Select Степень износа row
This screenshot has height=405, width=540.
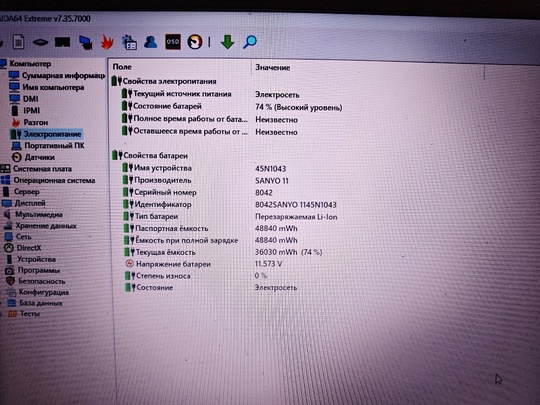point(196,276)
